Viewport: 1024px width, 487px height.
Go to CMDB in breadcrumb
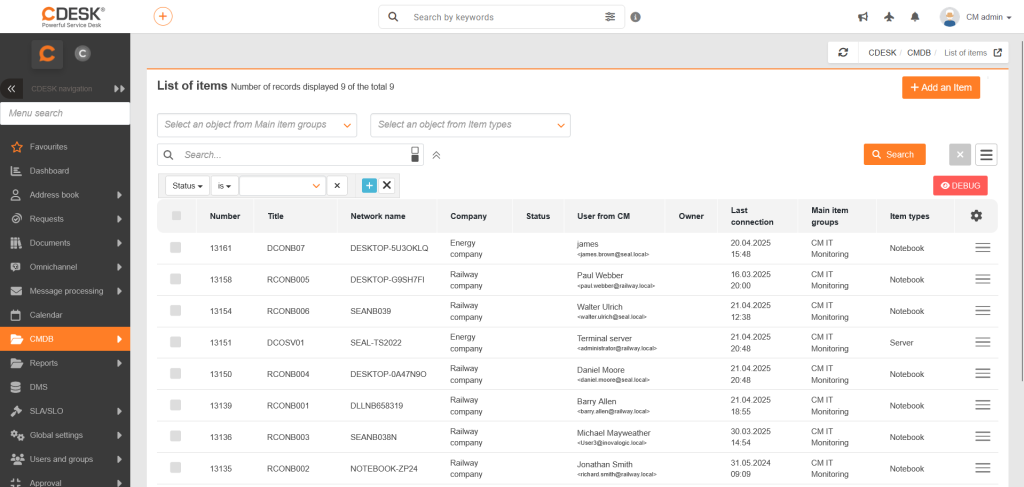pos(919,53)
